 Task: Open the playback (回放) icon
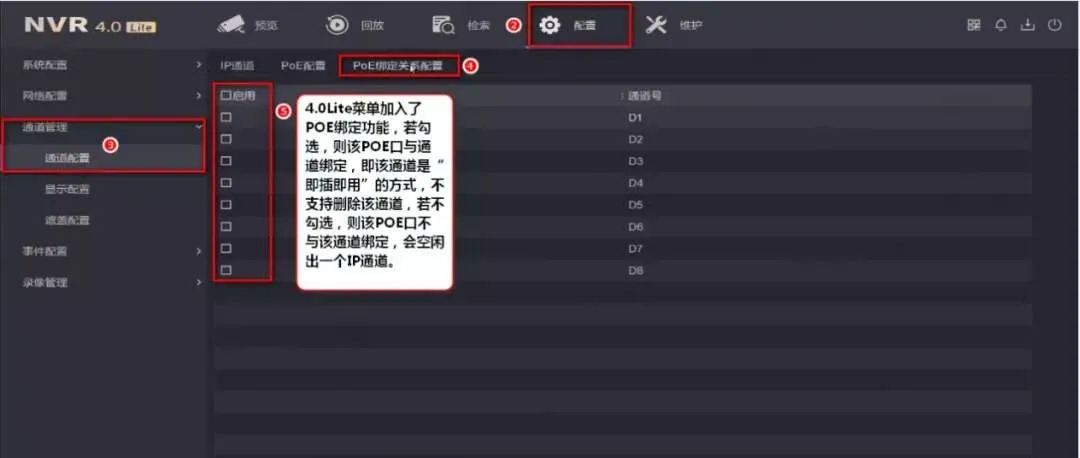click(x=337, y=25)
